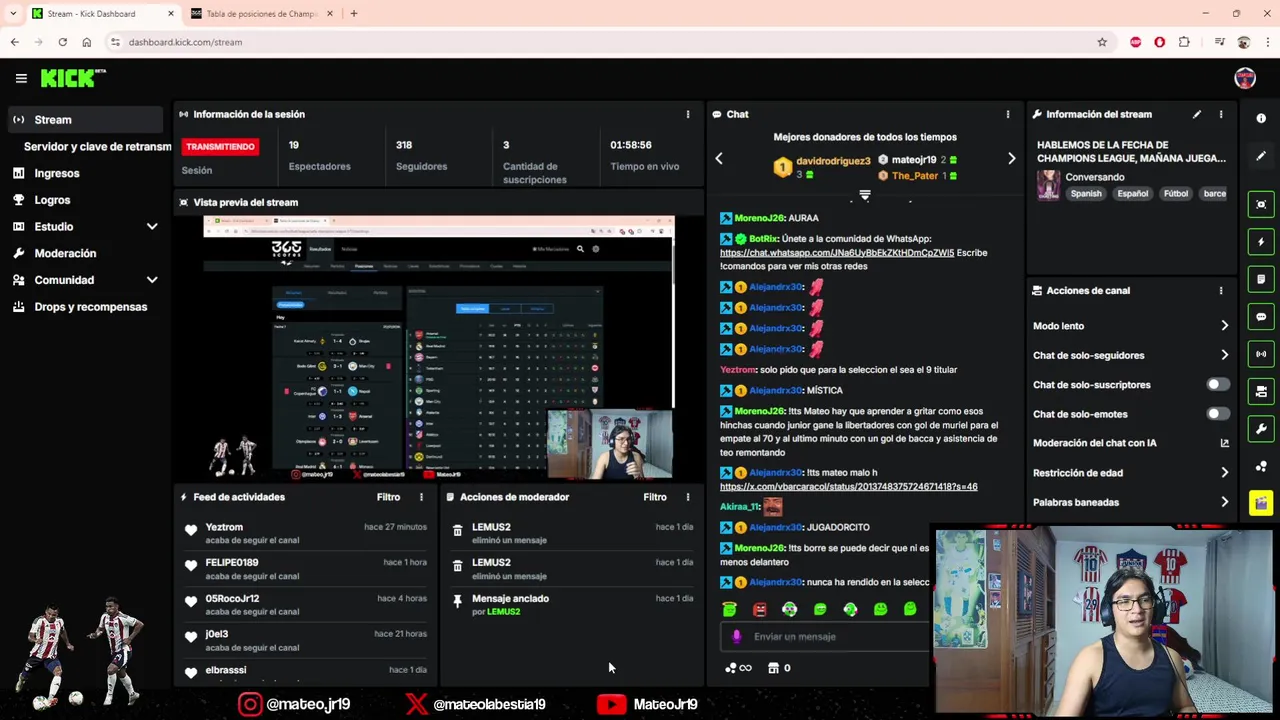Bookmark this page with the star icon
The width and height of the screenshot is (1280, 720).
coord(1102,42)
